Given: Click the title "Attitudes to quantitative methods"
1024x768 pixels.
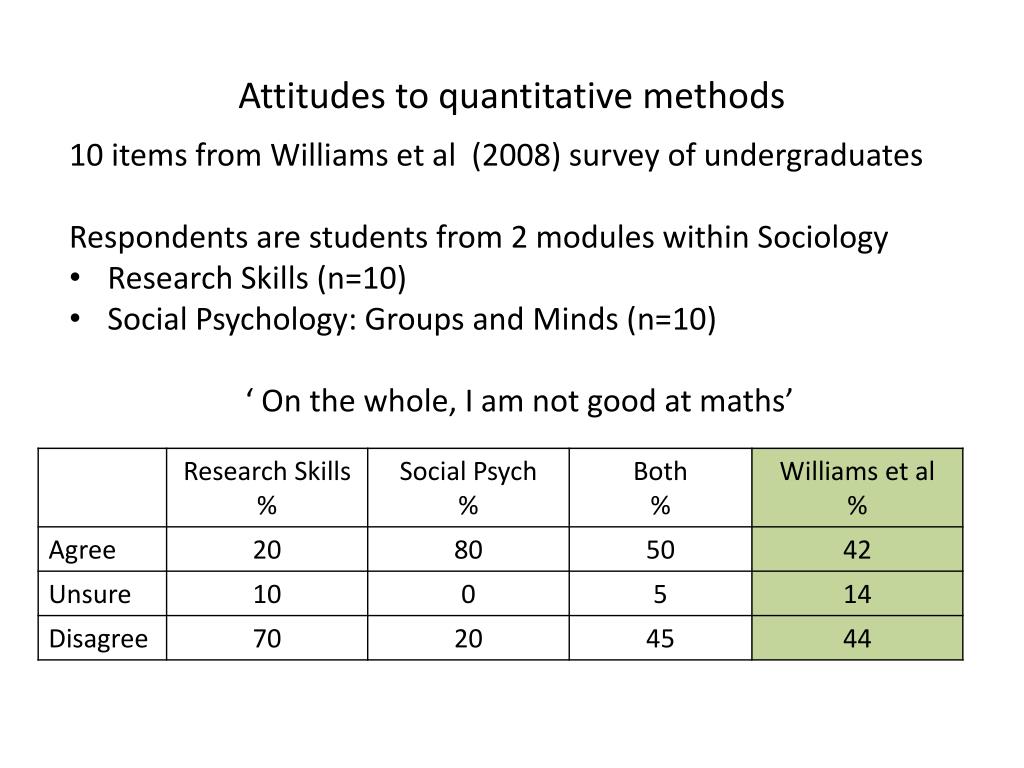Looking at the screenshot, I should [511, 97].
